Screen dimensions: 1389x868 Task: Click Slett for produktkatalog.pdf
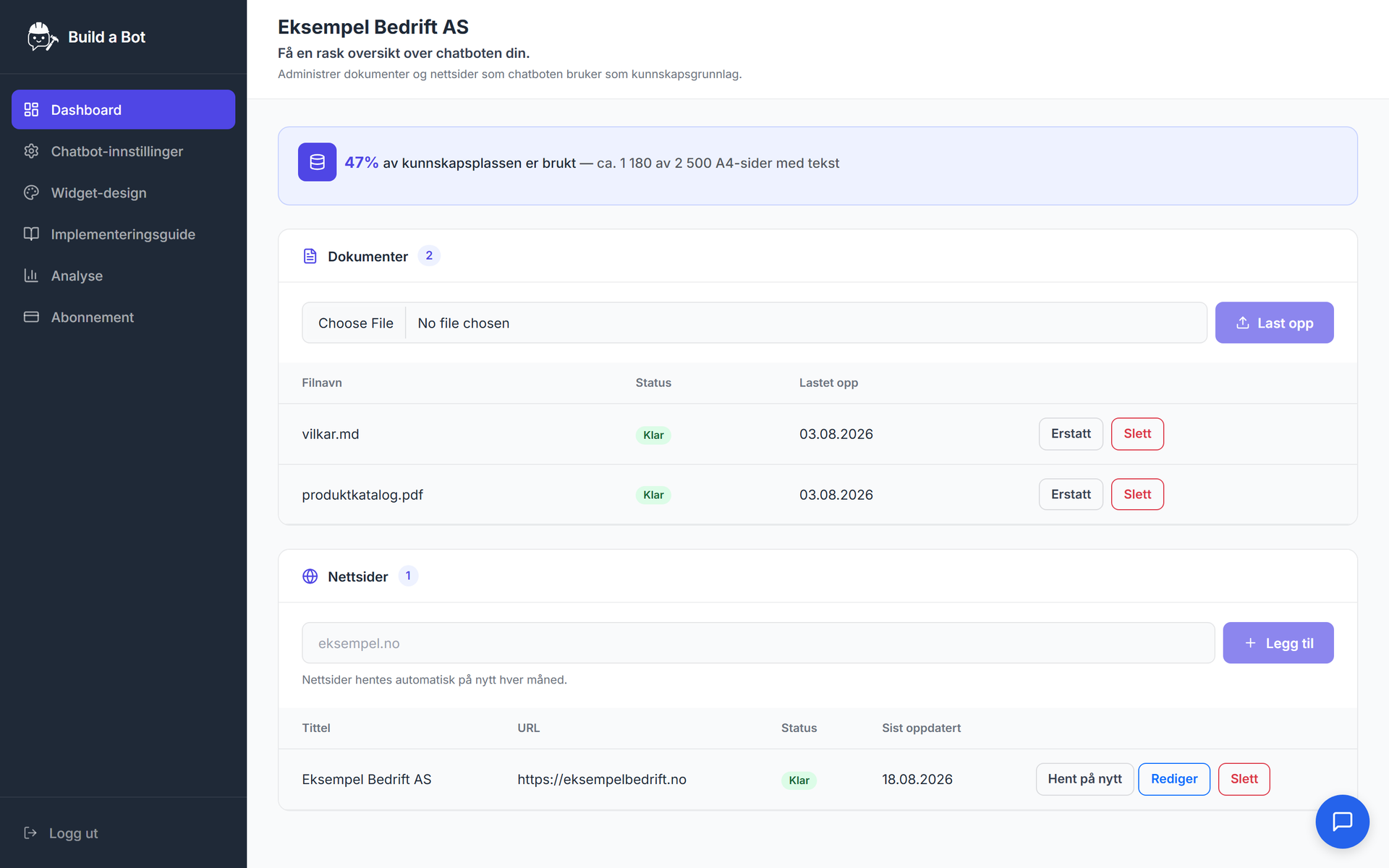pyautogui.click(x=1137, y=494)
